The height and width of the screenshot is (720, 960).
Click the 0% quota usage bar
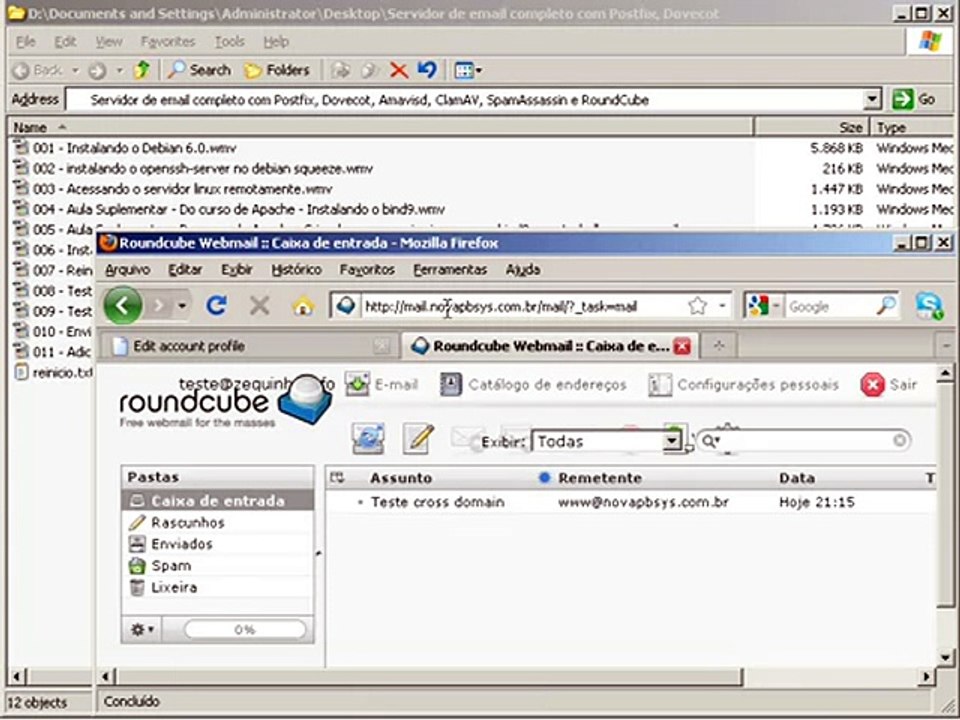click(x=244, y=629)
